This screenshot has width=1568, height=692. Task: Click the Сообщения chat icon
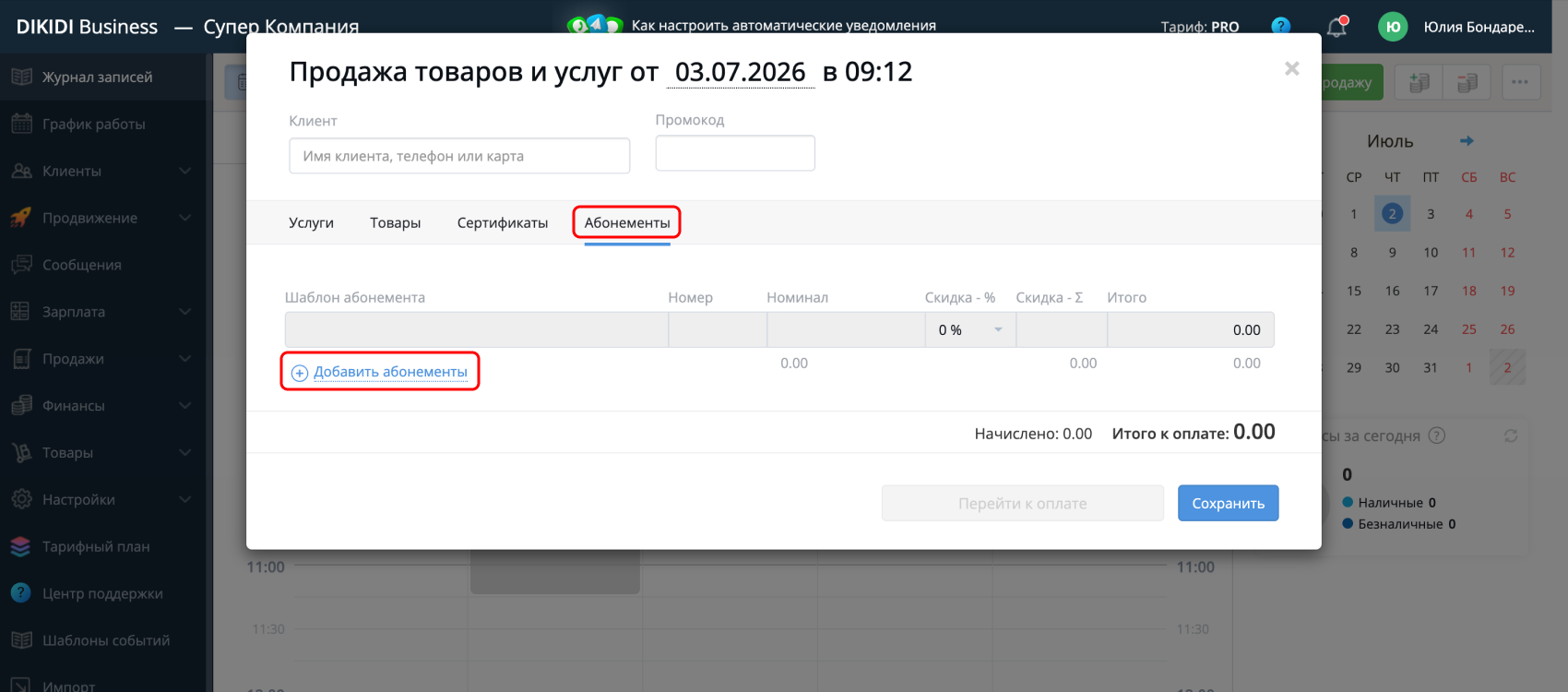(x=21, y=265)
